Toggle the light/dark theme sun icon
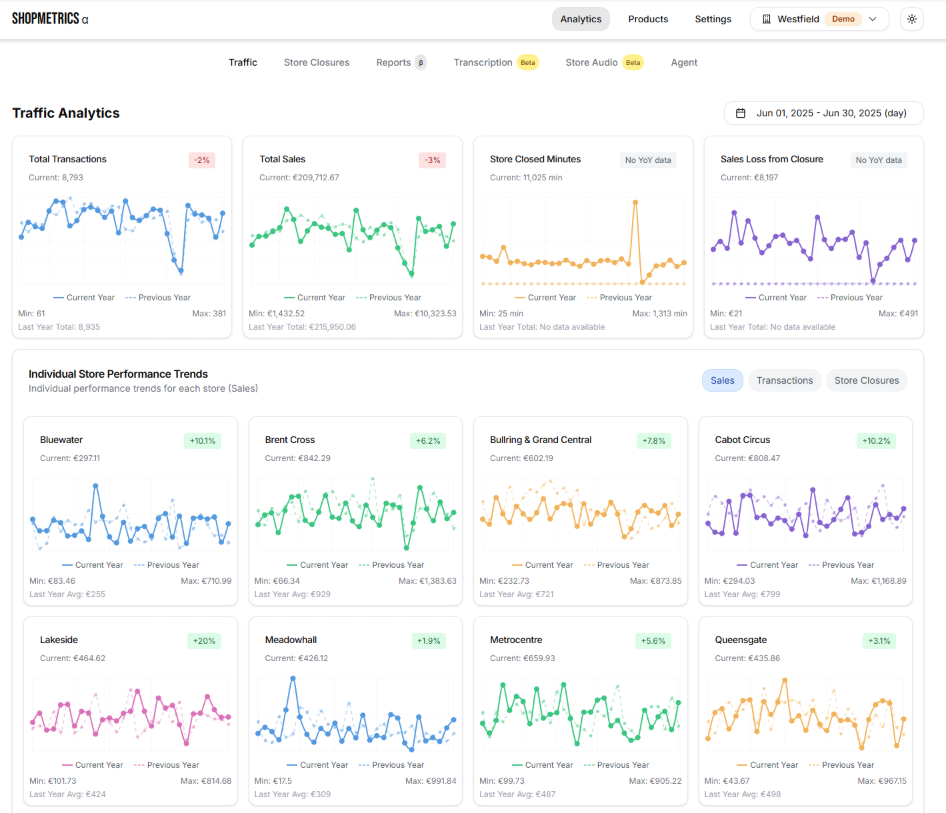 [x=911, y=19]
